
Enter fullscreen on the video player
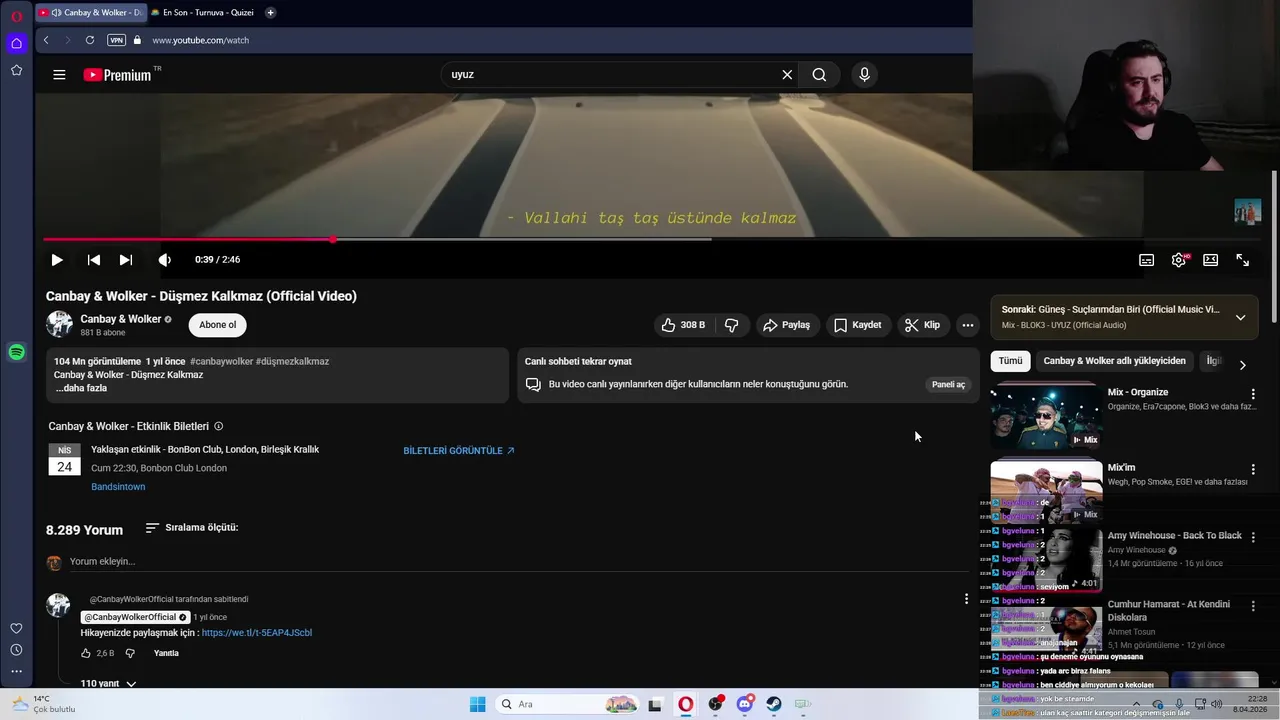click(x=1243, y=260)
